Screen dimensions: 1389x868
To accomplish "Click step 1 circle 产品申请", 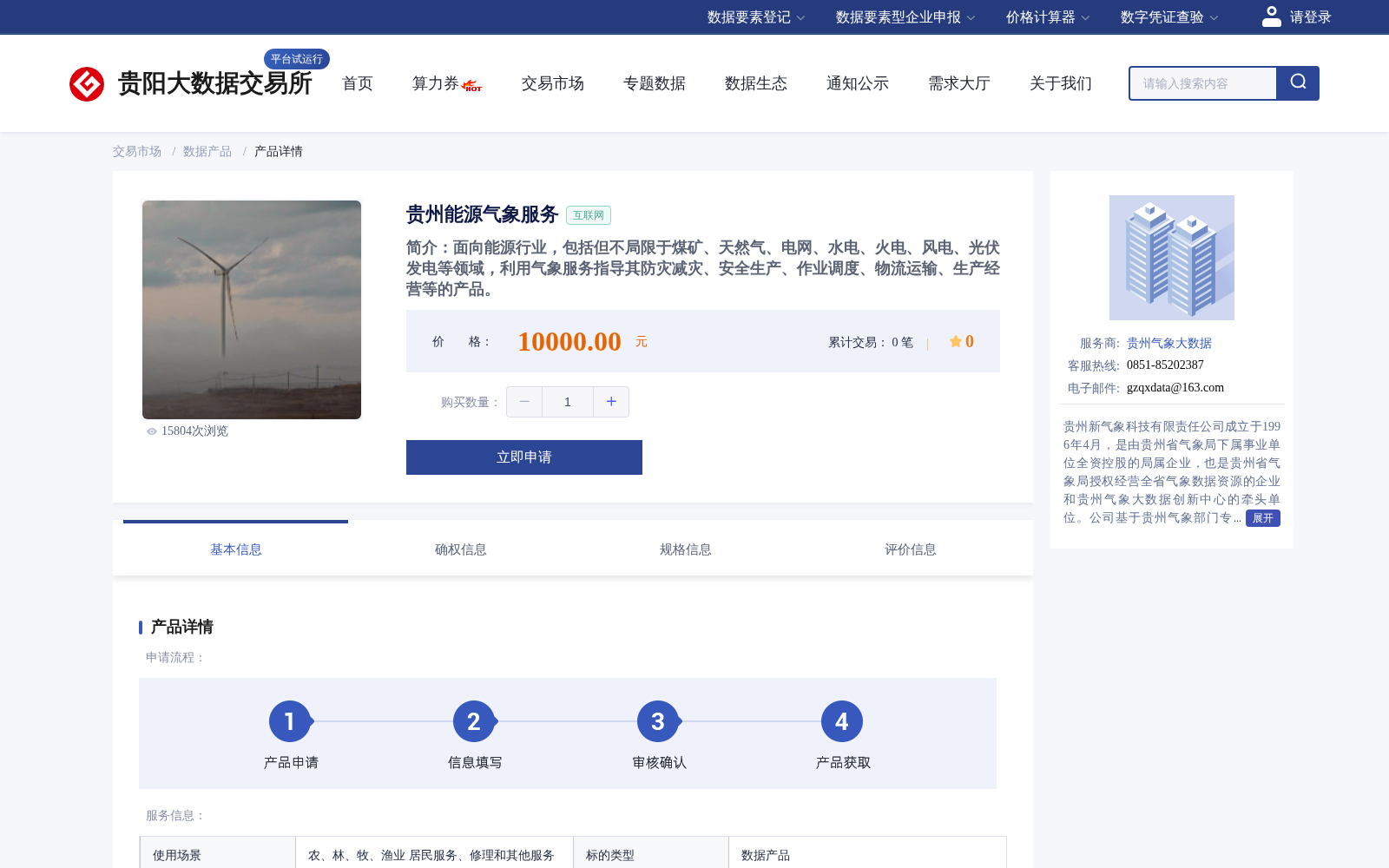I will [x=290, y=721].
